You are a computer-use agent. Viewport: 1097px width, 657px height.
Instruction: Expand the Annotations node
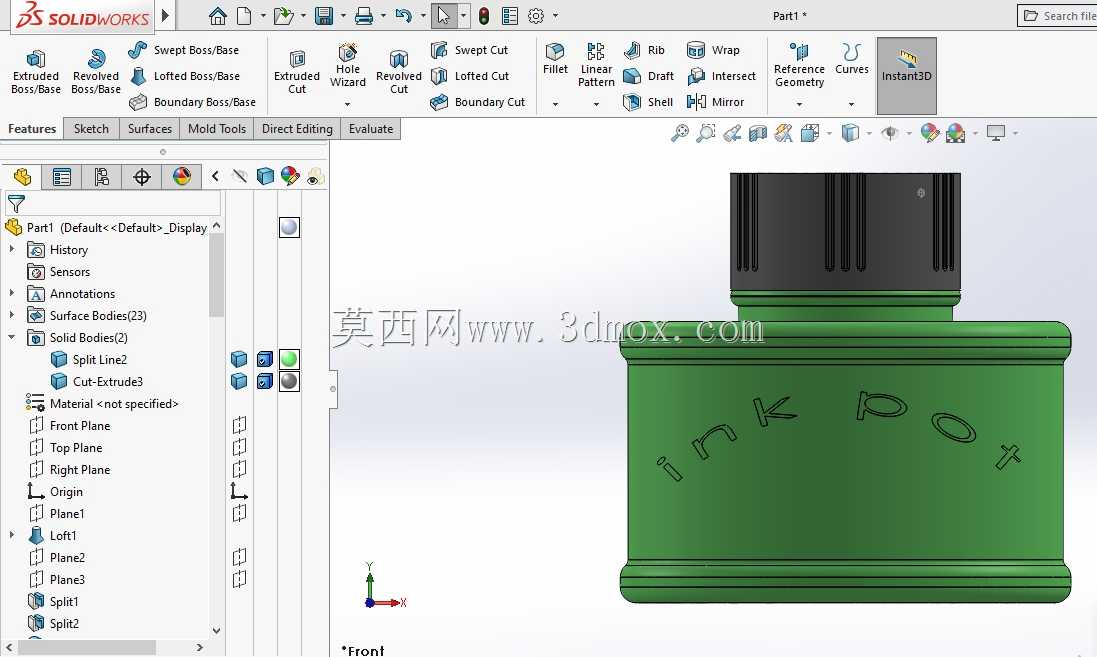[11, 293]
